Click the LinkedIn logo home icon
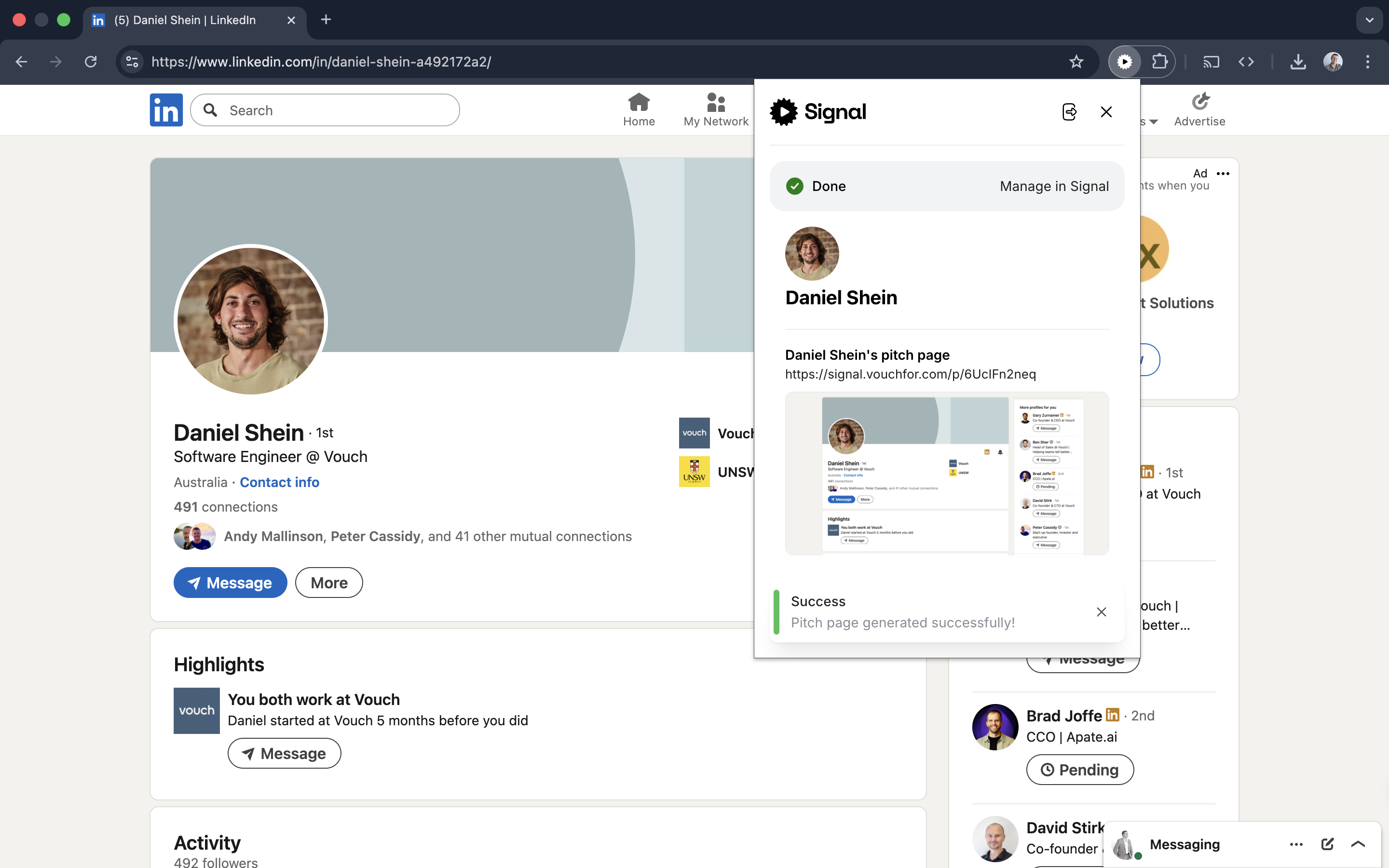Image resolution: width=1389 pixels, height=868 pixels. pos(166,109)
